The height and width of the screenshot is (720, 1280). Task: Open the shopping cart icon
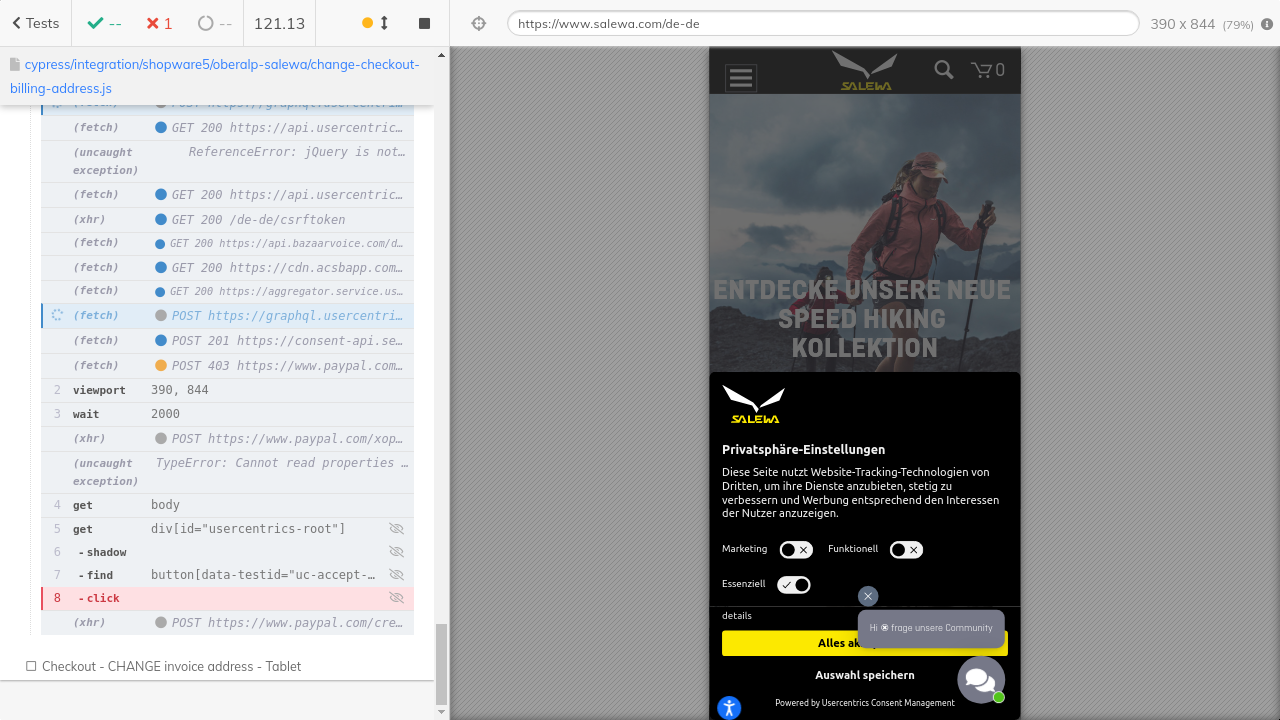click(987, 70)
